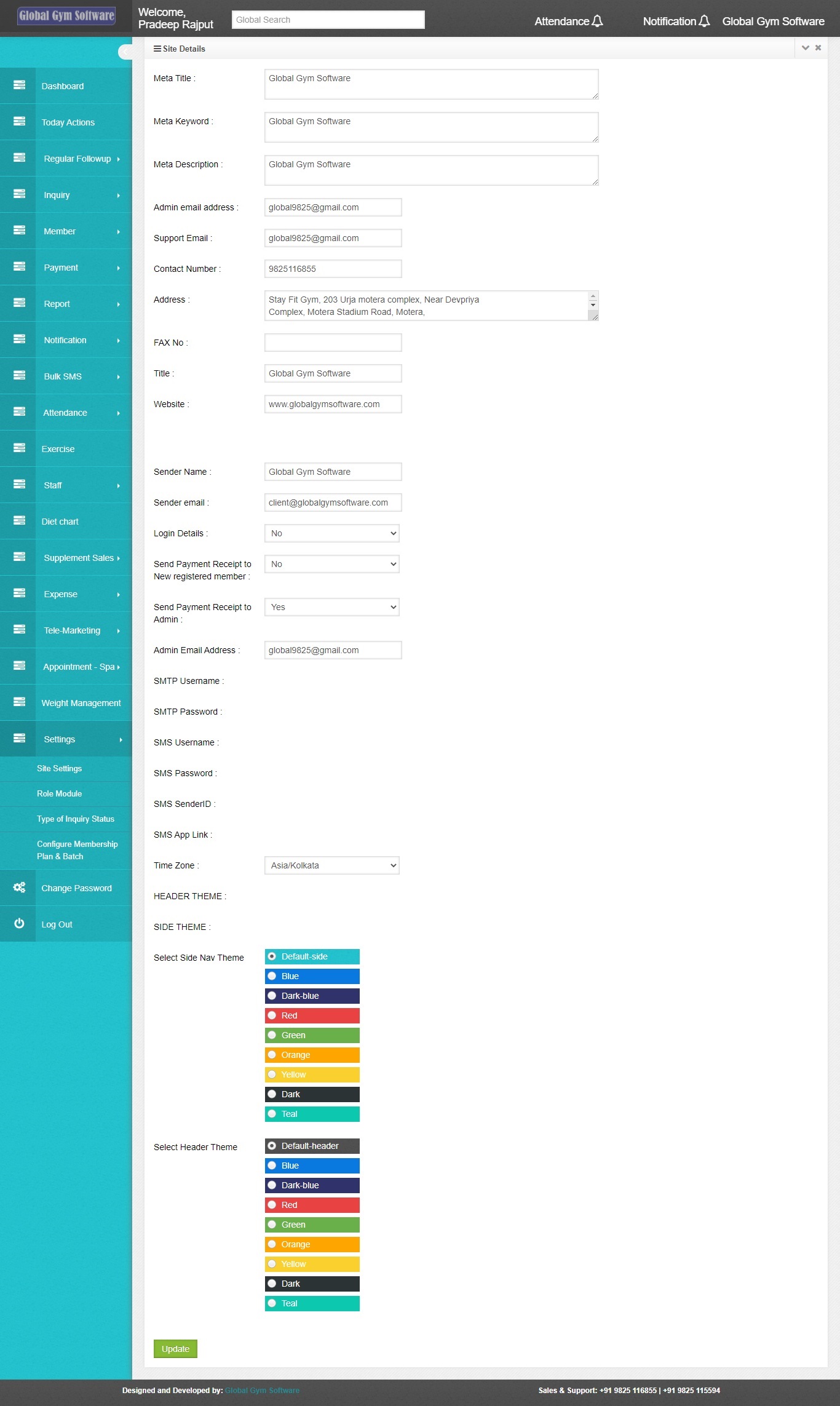Click Global Gym Software header link

tap(773, 21)
